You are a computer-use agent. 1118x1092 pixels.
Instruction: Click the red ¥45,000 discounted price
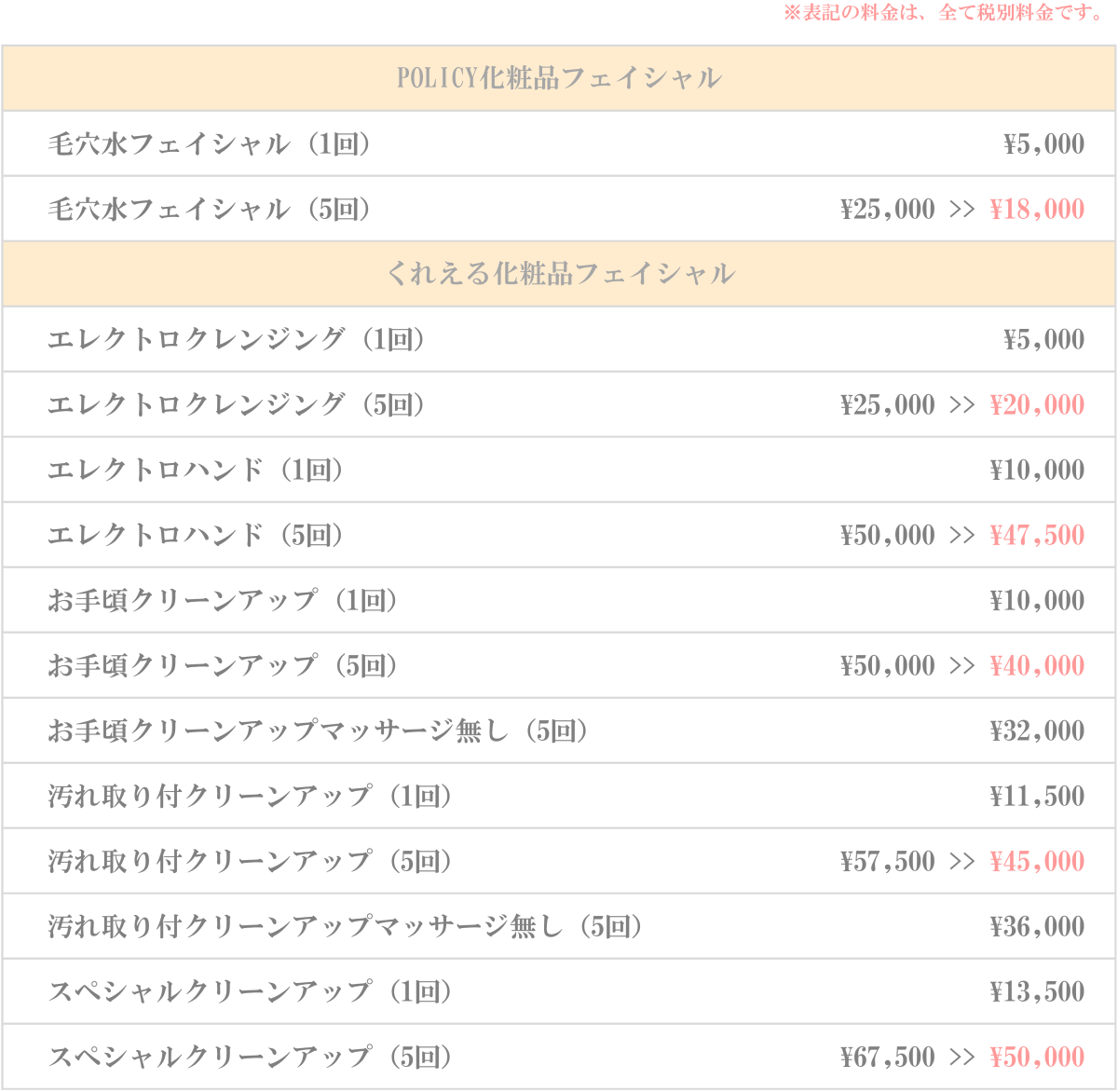1037,862
